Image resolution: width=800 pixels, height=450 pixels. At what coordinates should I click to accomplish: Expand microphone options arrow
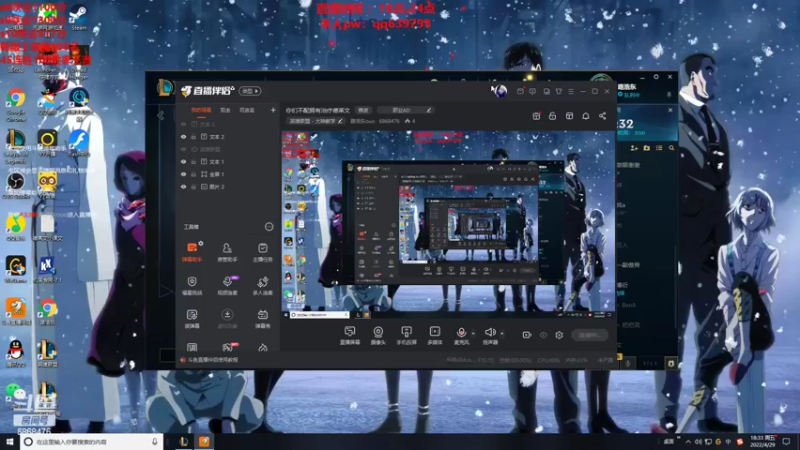(473, 334)
